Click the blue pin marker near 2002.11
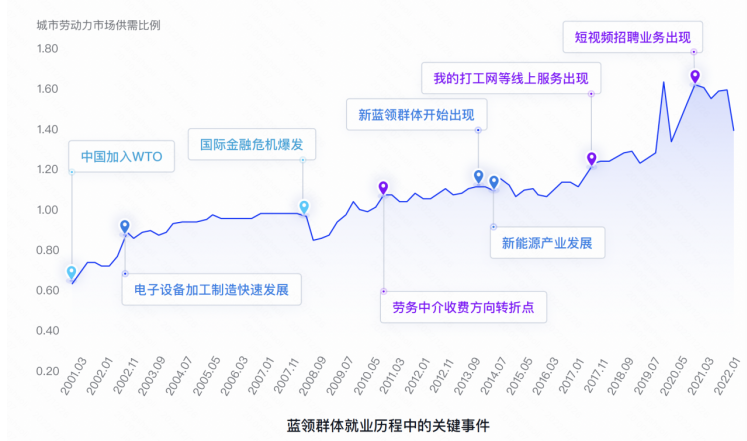 tap(125, 226)
